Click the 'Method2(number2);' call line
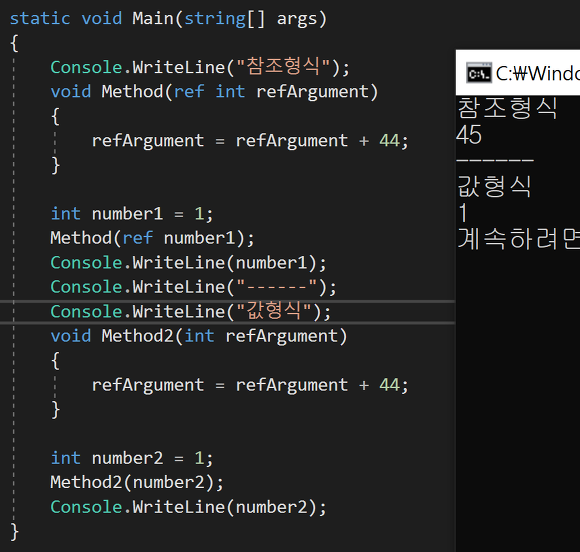The width and height of the screenshot is (580, 552). point(137,482)
